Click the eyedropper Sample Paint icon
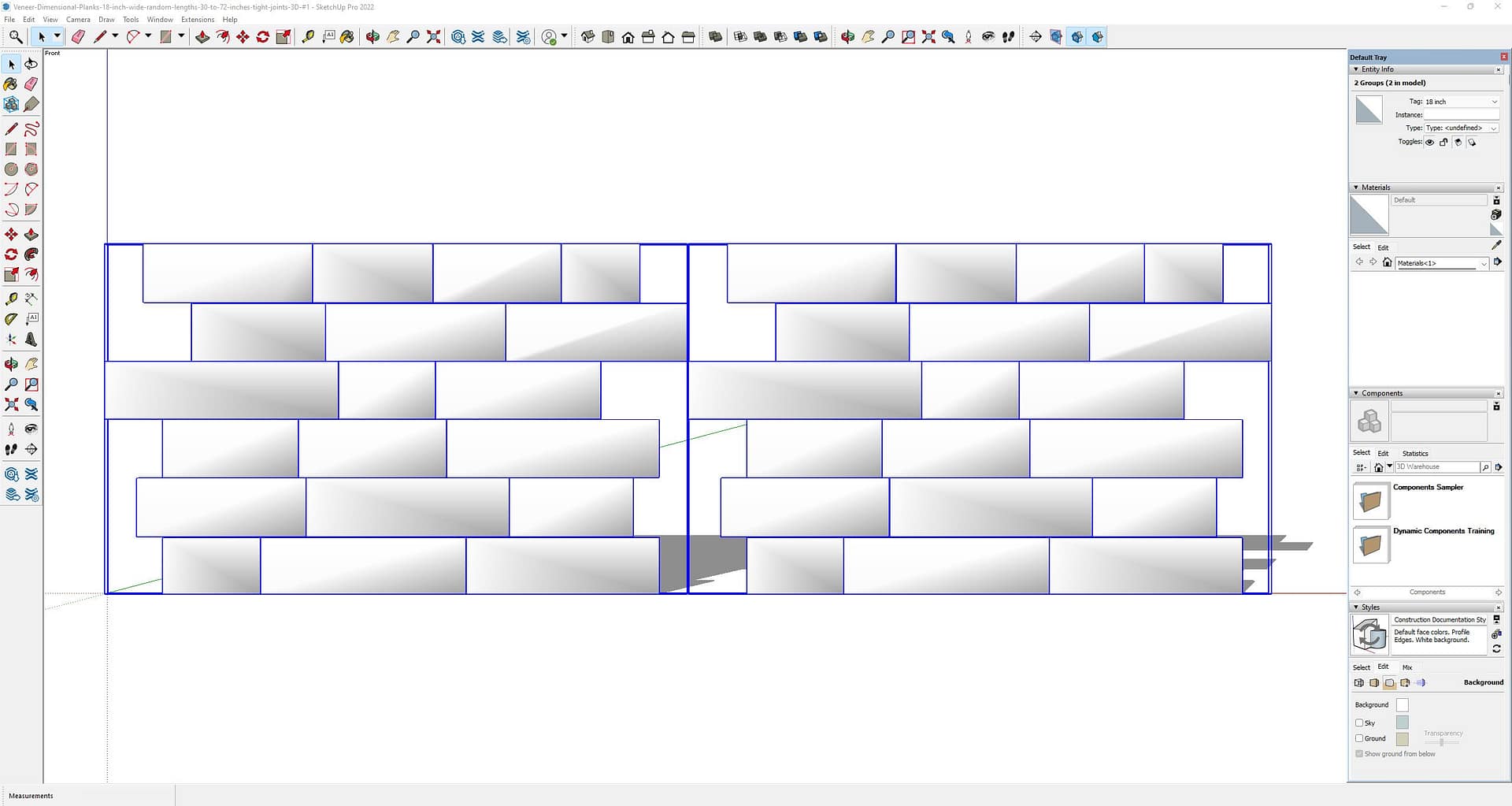 point(1496,246)
